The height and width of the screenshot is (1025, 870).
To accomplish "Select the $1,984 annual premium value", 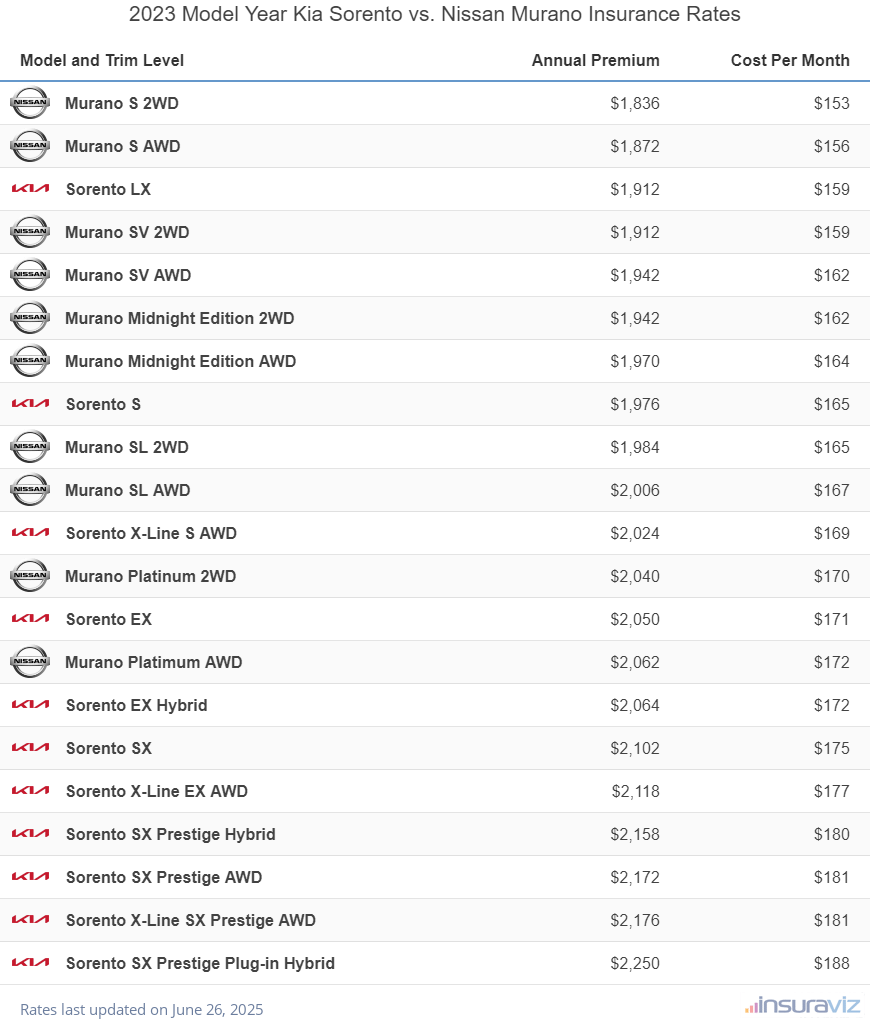I will [x=635, y=447].
